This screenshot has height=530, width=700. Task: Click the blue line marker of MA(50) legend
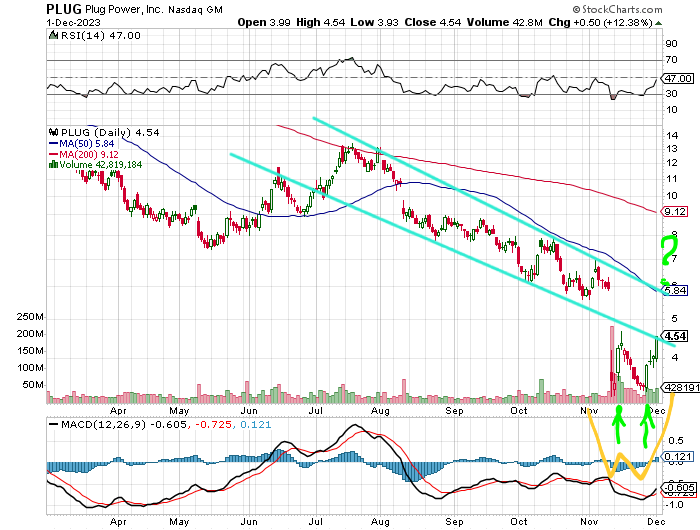click(54, 144)
